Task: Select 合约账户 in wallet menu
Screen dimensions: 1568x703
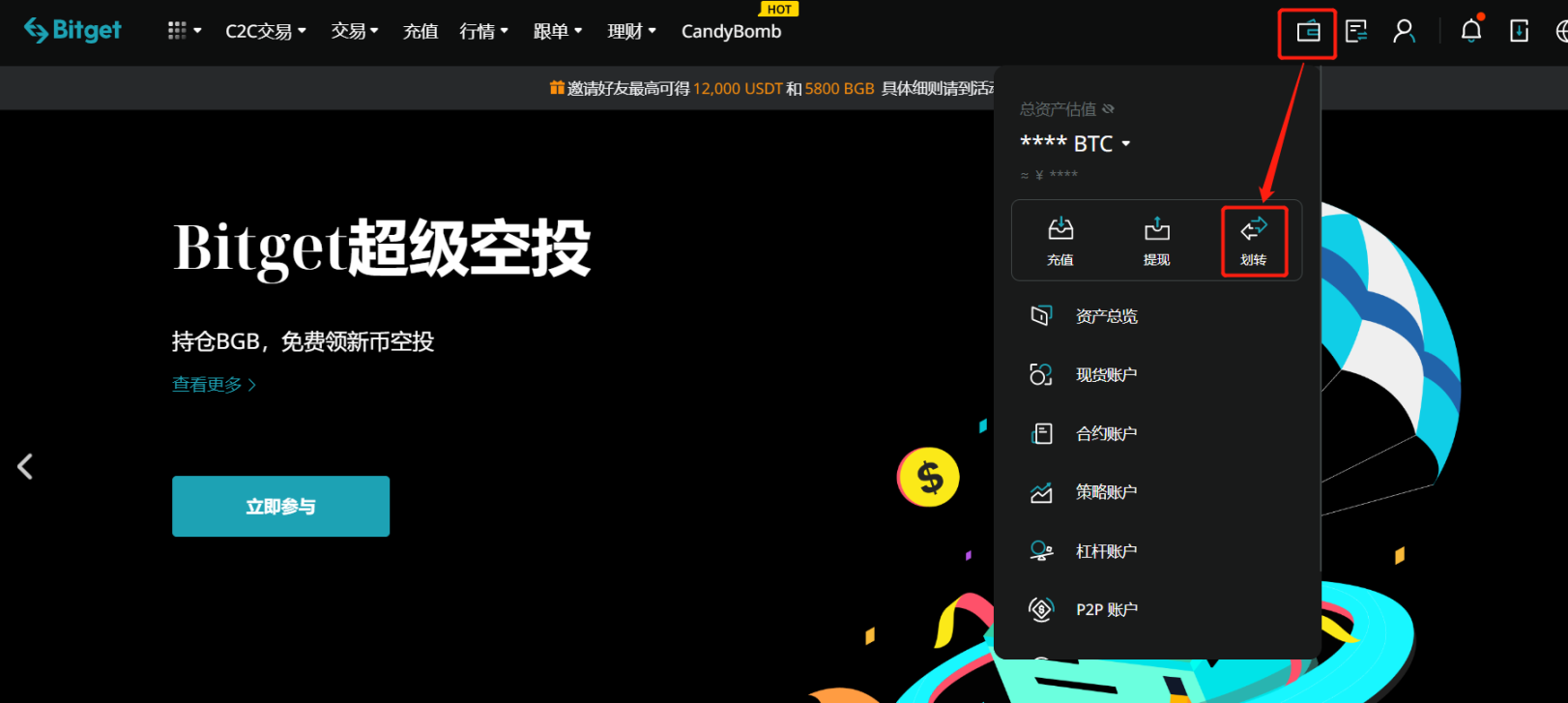Action: 1107,433
